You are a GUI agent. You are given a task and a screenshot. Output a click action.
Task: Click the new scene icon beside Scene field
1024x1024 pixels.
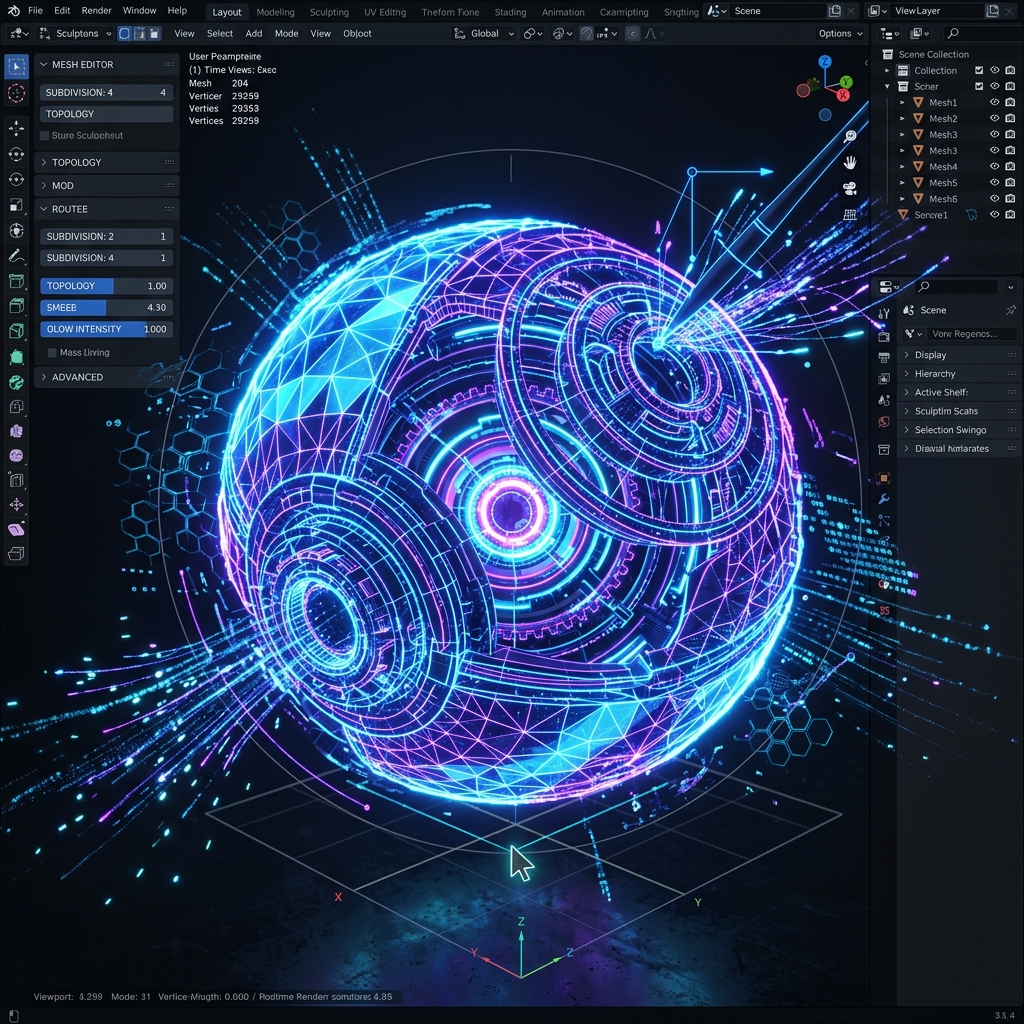pyautogui.click(x=835, y=11)
